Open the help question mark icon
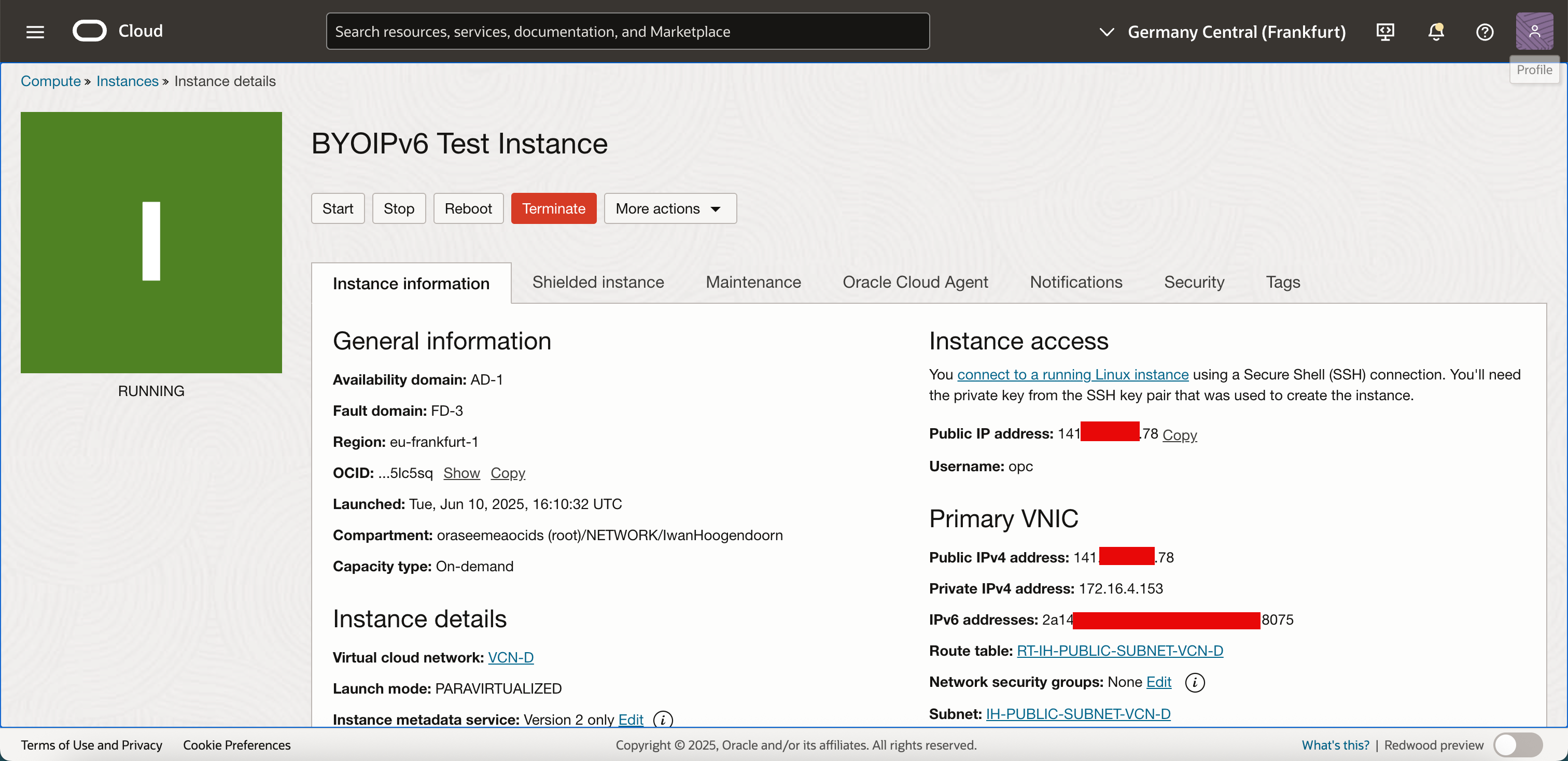Screen dimensions: 1568x761 1484,32
